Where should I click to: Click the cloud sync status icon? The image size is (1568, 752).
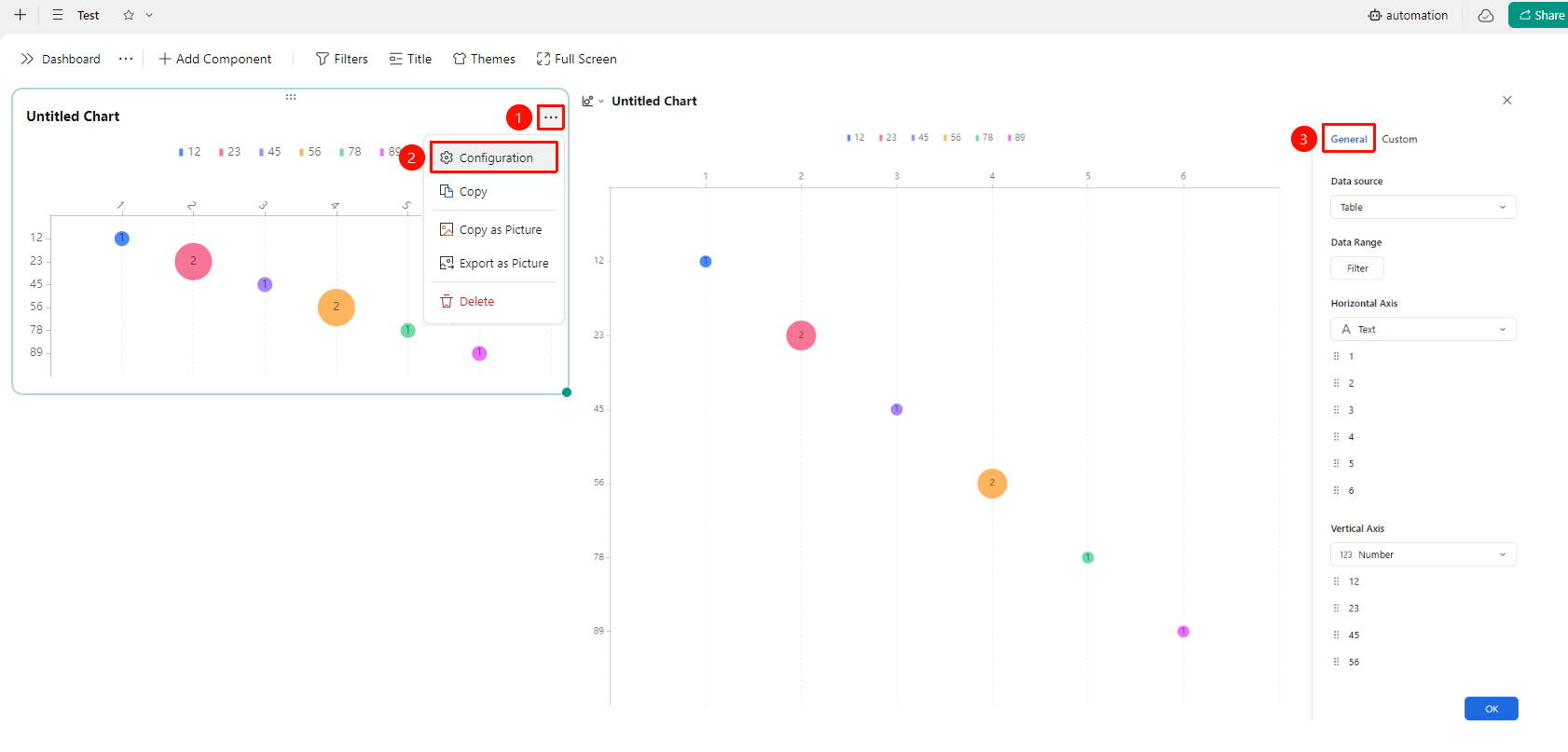click(1486, 15)
